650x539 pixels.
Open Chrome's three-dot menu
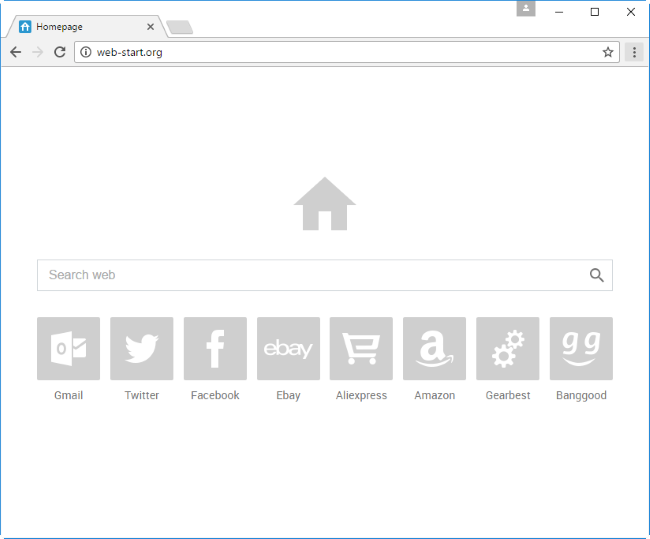click(634, 52)
